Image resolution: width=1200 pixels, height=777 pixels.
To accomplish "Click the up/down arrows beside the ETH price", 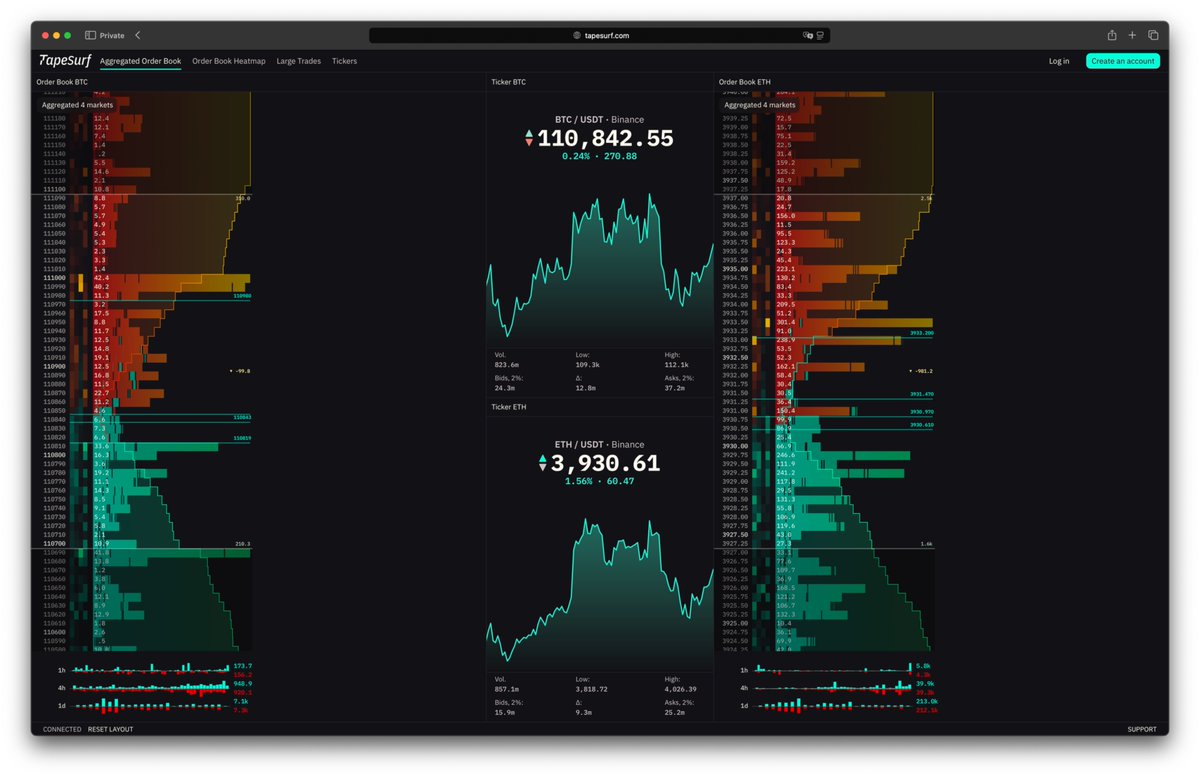I will (x=543, y=463).
